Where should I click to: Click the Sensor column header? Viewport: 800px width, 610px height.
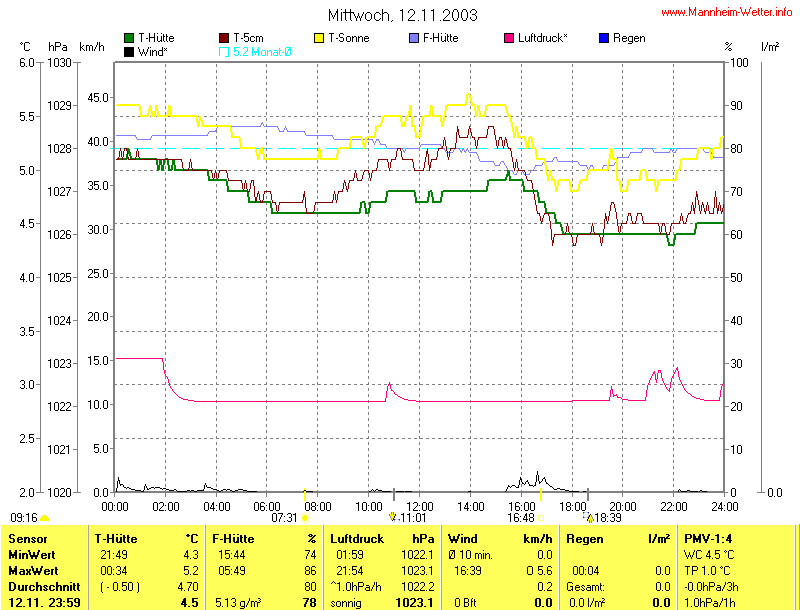[27, 539]
